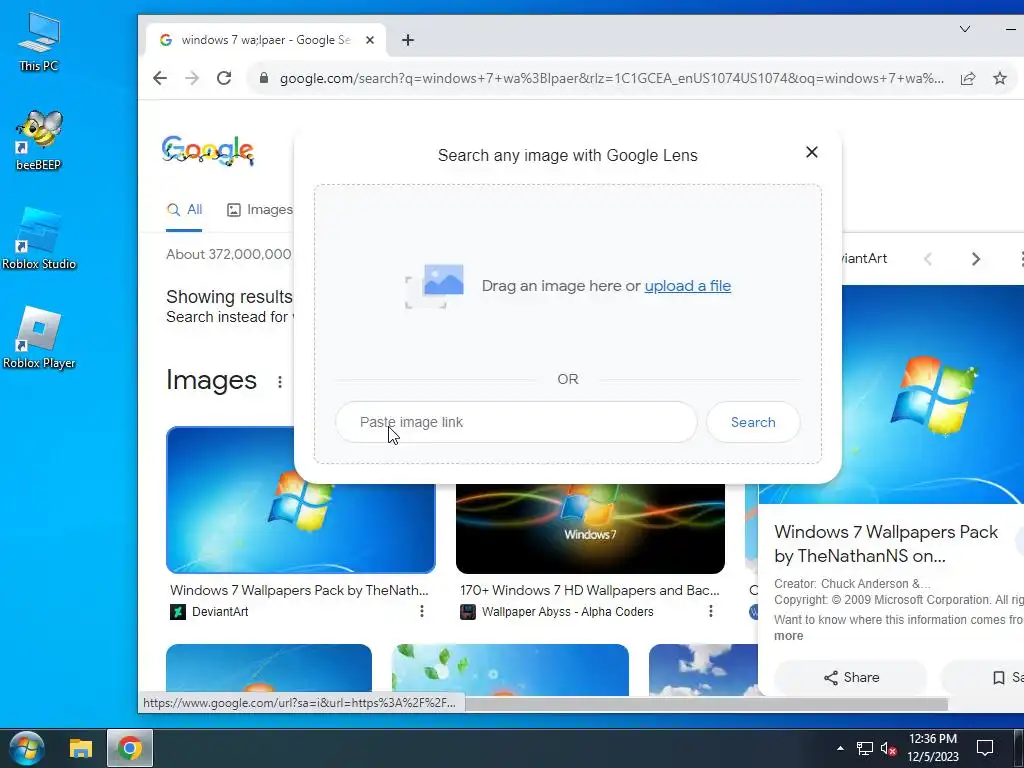Click network tray icon
This screenshot has width=1024, height=768.
[865, 748]
